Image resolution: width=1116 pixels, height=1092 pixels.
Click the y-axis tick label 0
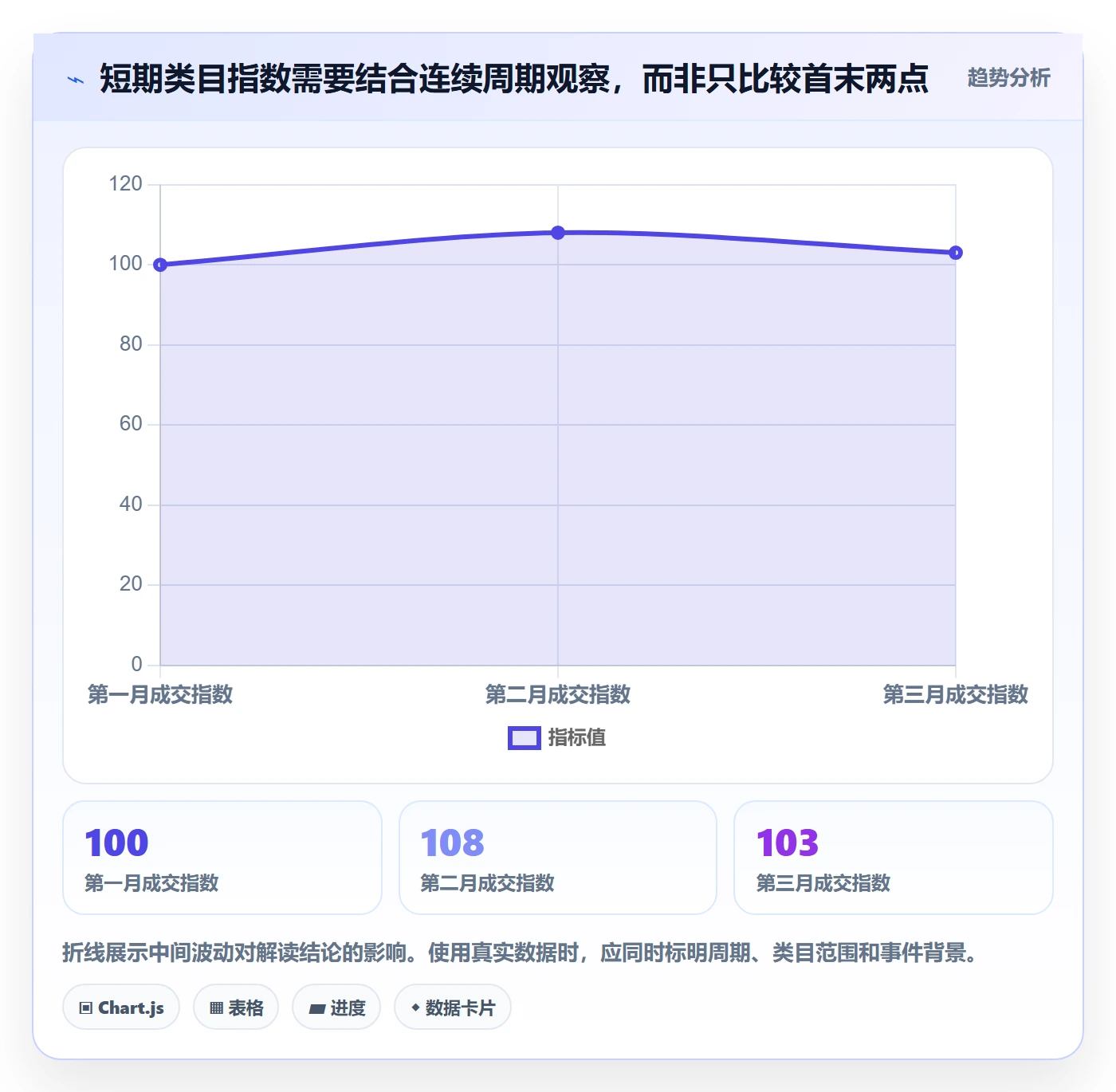pyautogui.click(x=136, y=665)
